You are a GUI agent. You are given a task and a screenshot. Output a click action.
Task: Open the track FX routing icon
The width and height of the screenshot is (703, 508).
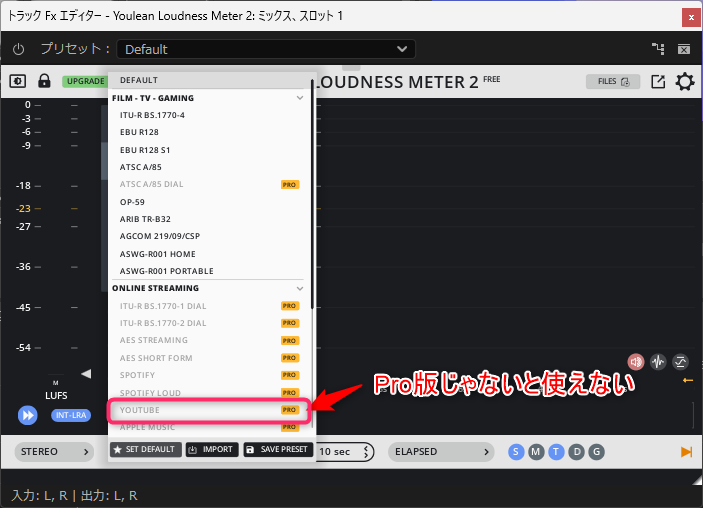click(x=658, y=49)
